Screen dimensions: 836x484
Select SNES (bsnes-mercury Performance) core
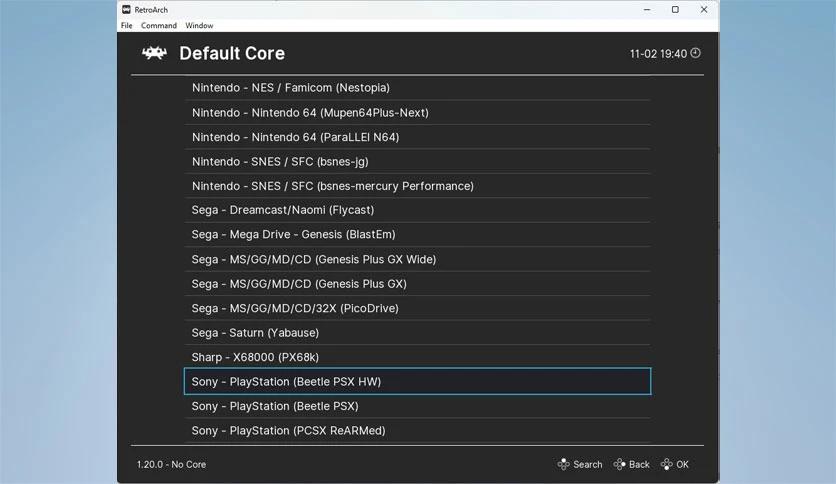417,186
